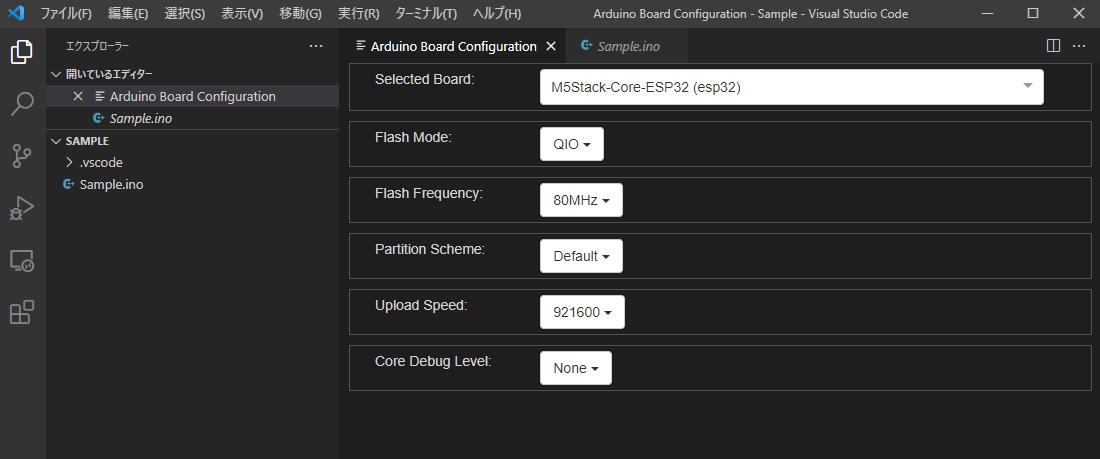Open the Explorer view in activity bar
The width and height of the screenshot is (1100, 459).
[22, 52]
